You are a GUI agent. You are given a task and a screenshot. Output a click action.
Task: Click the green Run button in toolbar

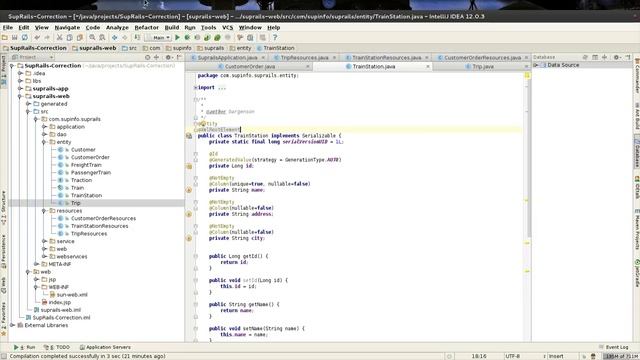tap(177, 38)
